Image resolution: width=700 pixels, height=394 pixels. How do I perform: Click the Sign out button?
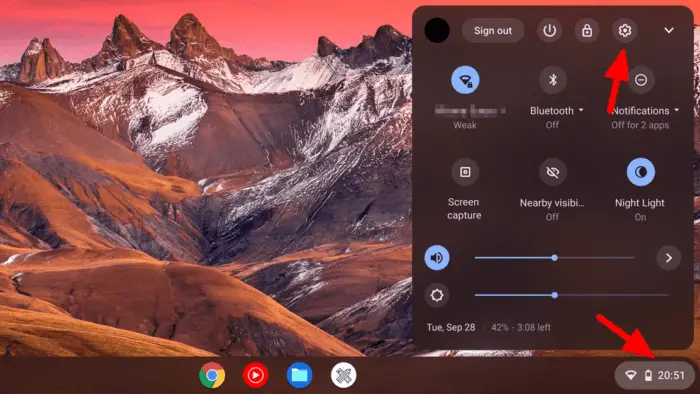(493, 30)
